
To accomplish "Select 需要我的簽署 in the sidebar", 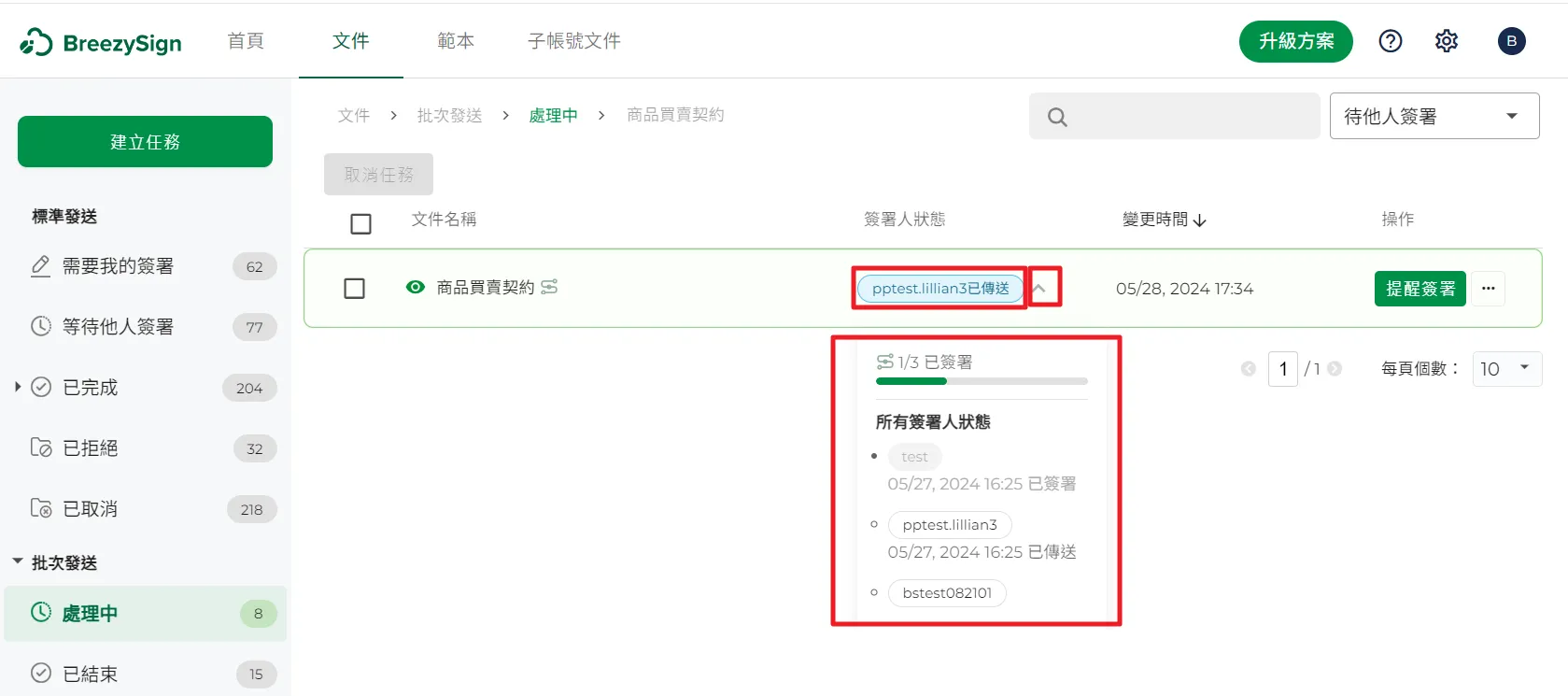I will click(118, 266).
